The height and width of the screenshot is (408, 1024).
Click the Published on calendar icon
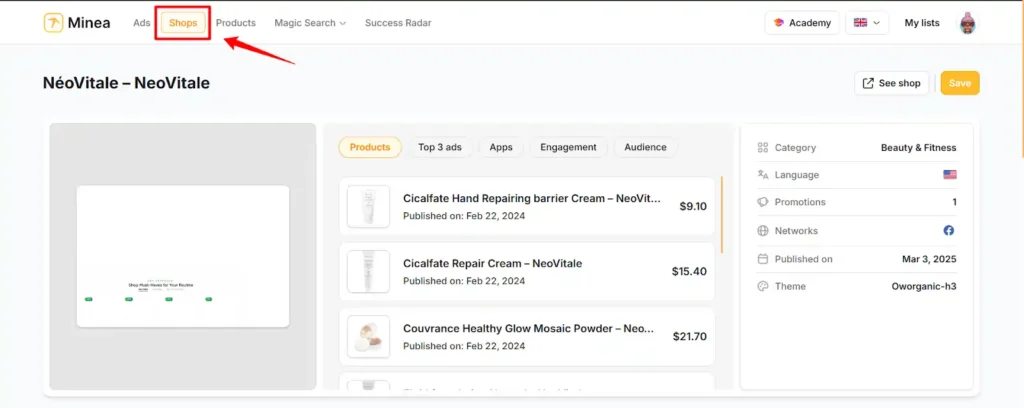(x=762, y=259)
